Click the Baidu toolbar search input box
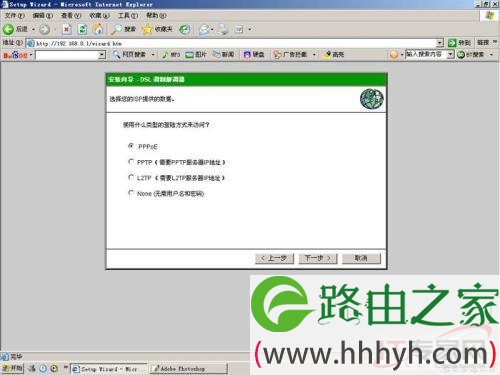This screenshot has height=375, width=500. click(70, 55)
